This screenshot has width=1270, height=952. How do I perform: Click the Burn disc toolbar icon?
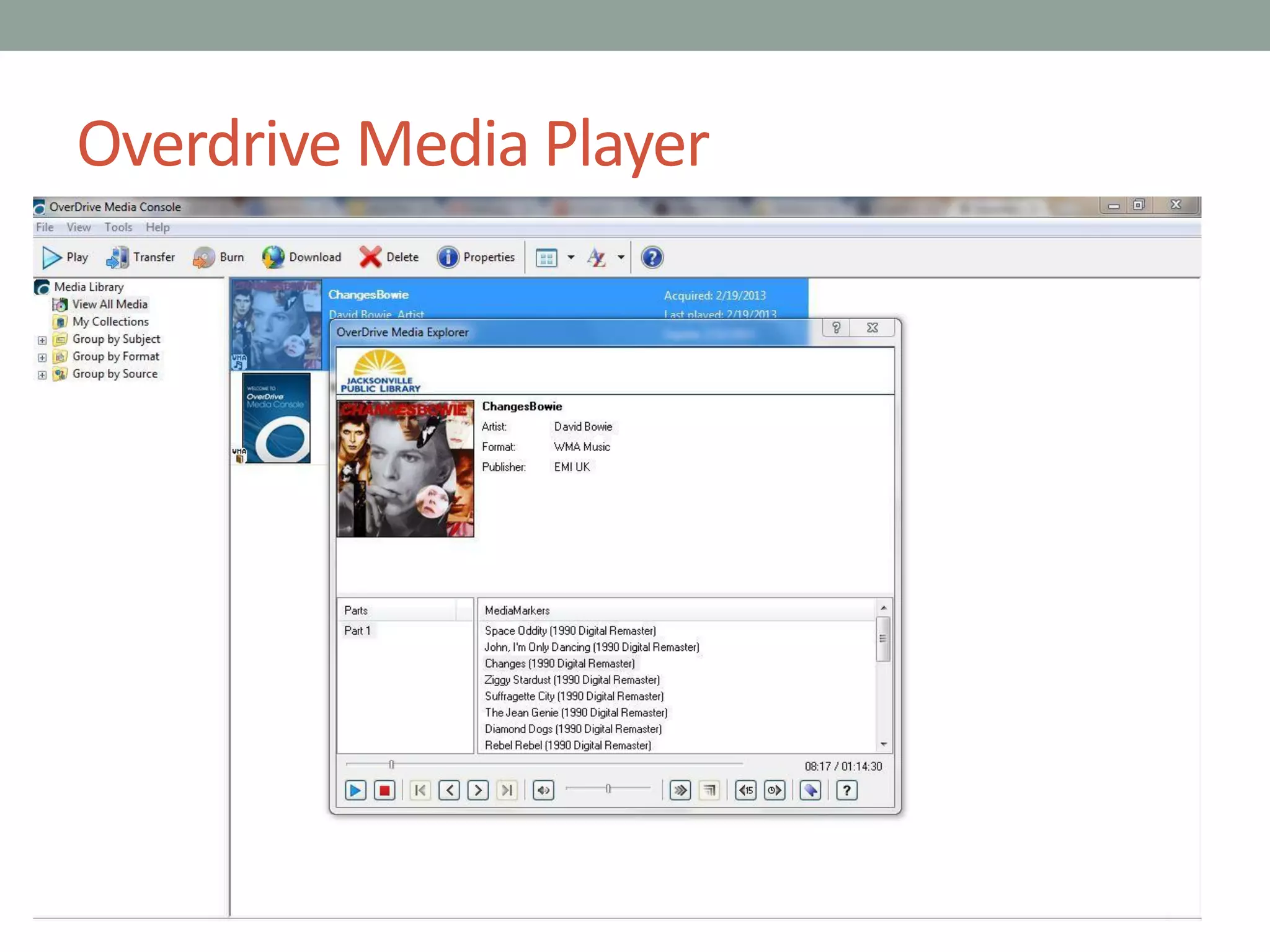coord(203,257)
